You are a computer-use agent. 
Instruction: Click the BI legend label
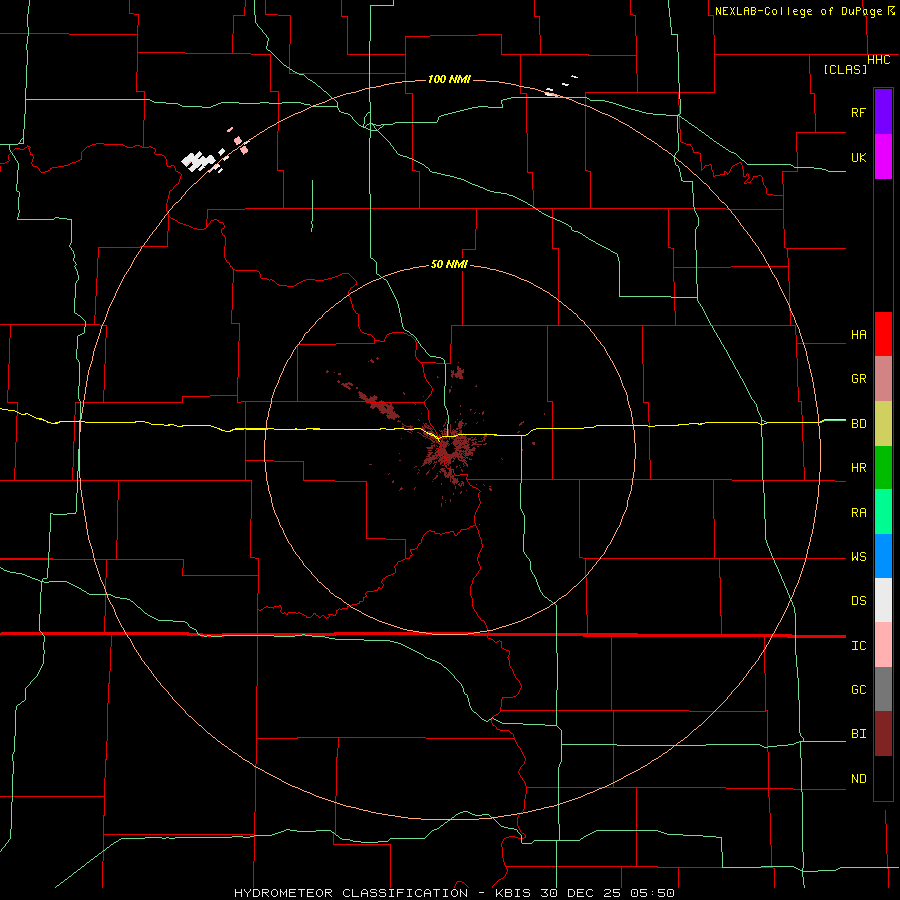click(859, 734)
